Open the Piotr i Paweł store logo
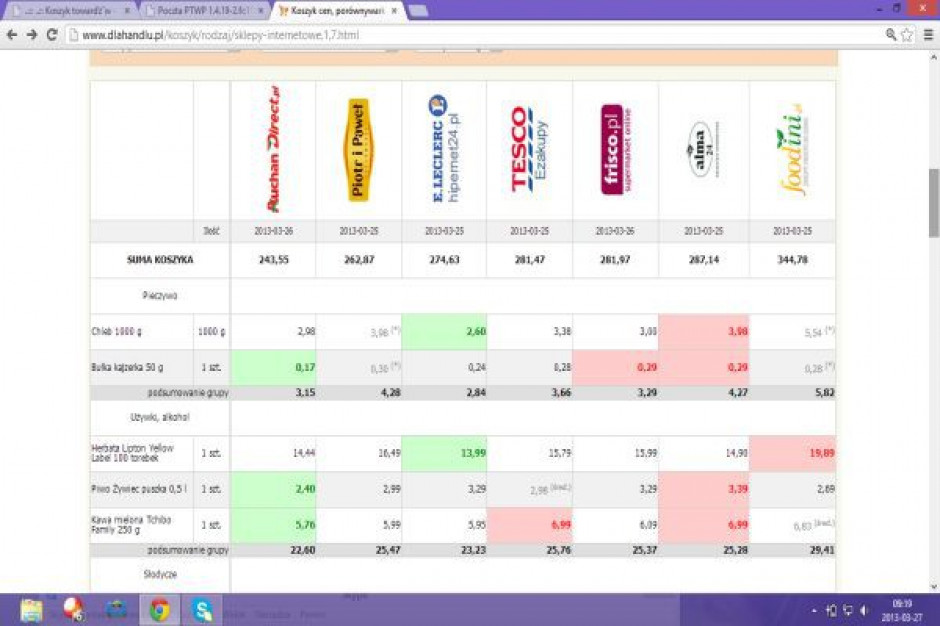 tap(358, 149)
